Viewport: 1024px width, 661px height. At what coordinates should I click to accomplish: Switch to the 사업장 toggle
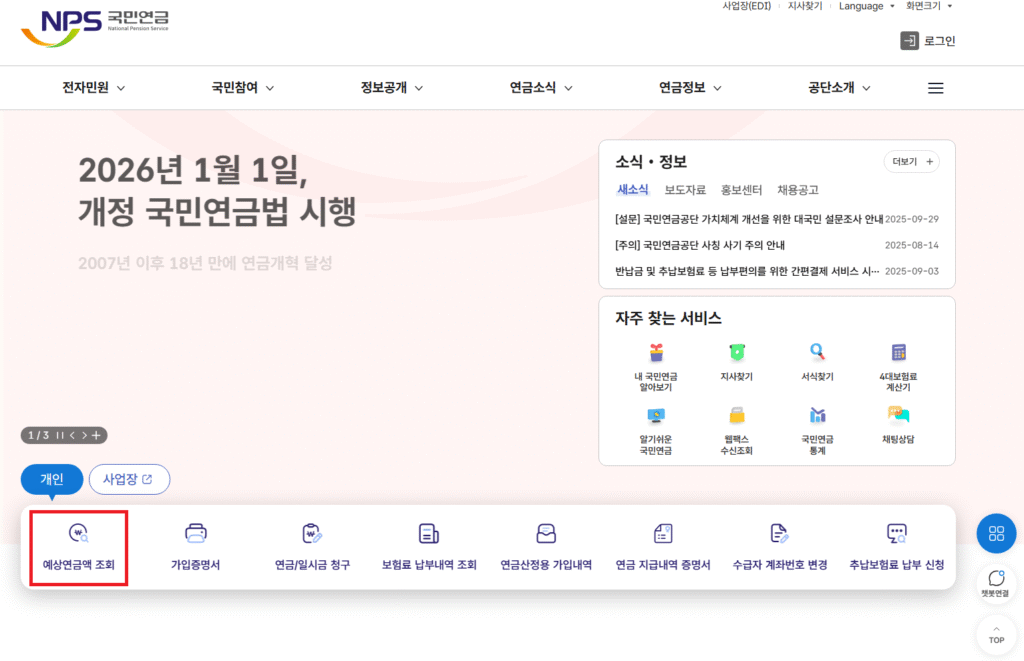(129, 479)
